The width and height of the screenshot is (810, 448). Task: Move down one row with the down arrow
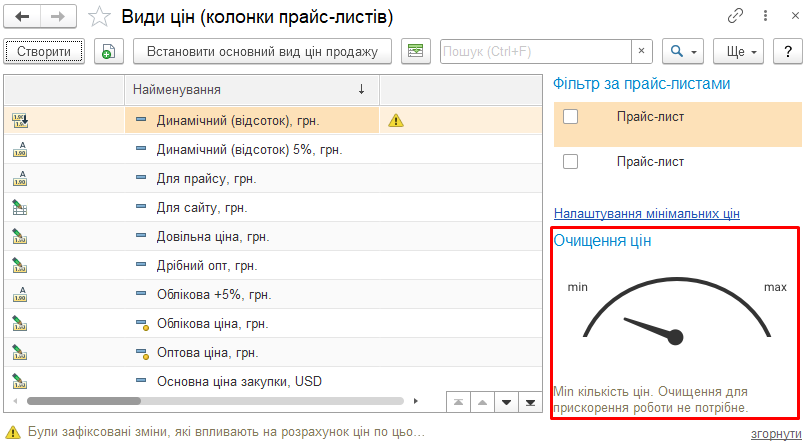point(506,403)
